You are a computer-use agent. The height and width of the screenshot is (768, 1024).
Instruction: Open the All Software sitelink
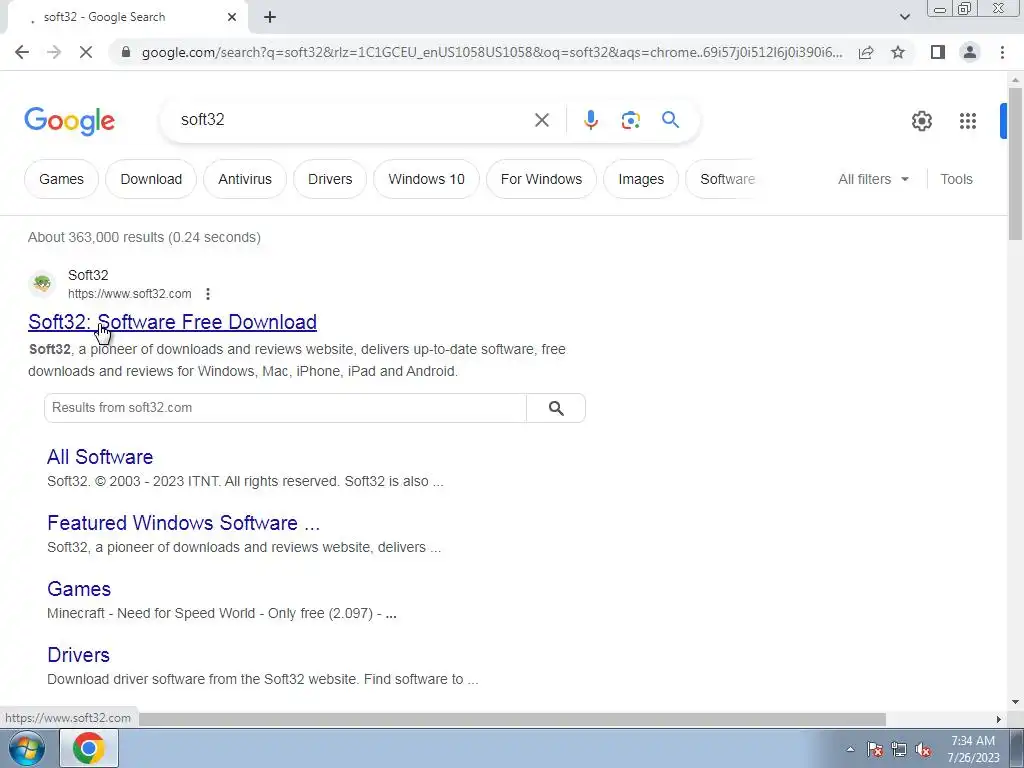click(x=100, y=457)
